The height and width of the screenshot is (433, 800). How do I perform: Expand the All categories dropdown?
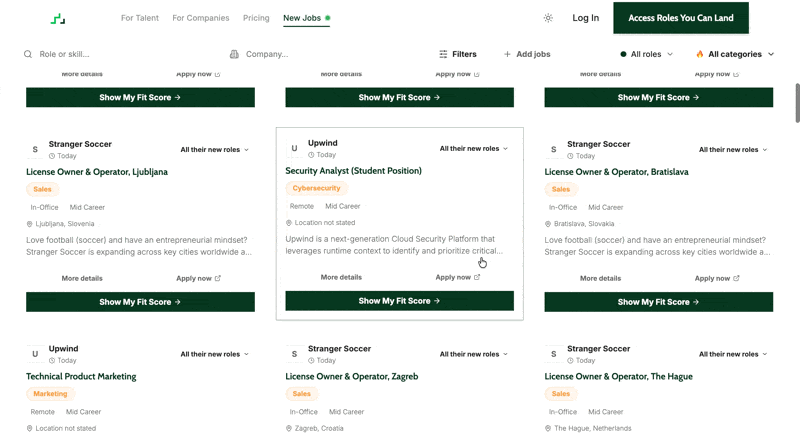[x=735, y=54]
